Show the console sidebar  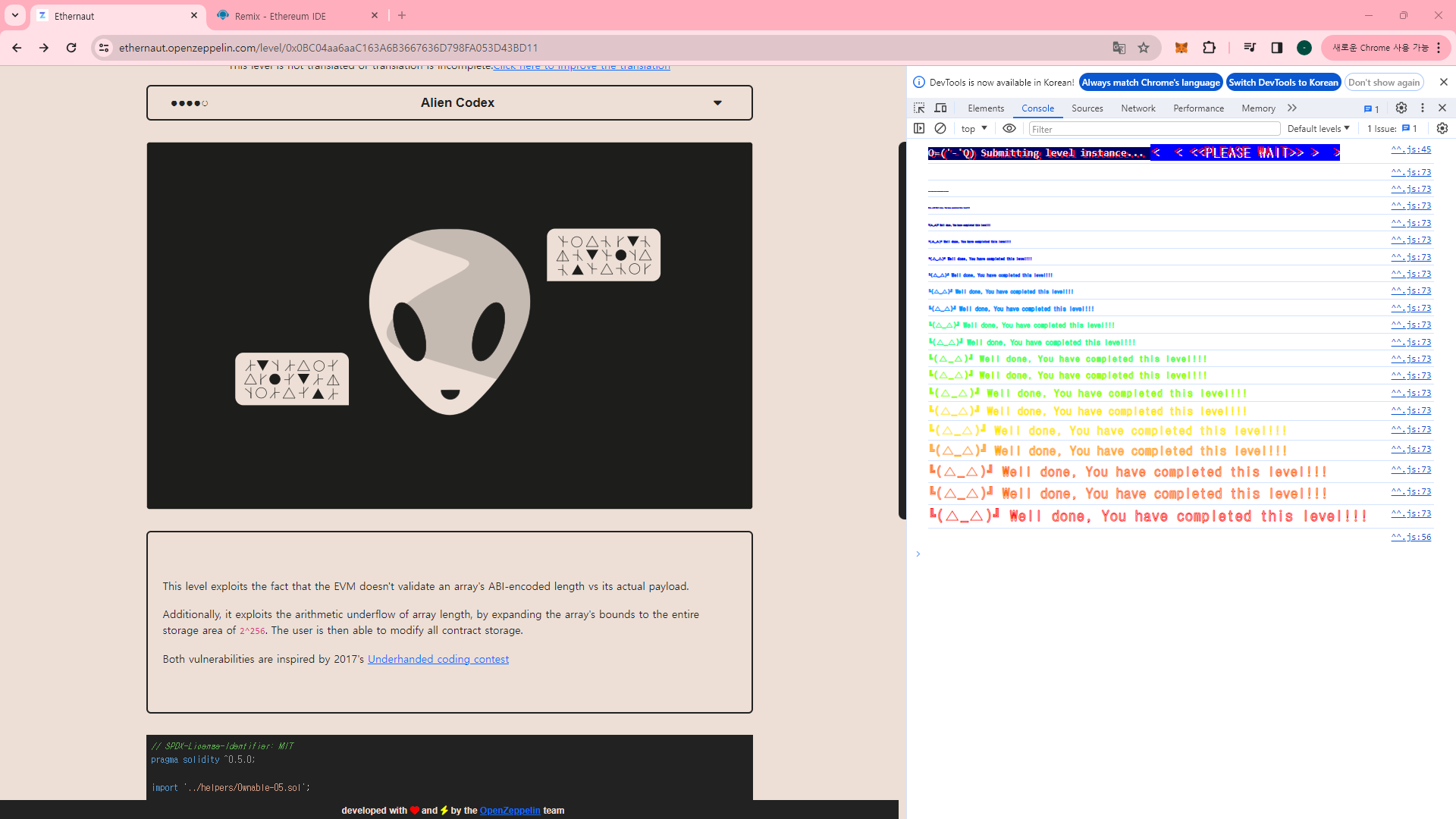click(x=919, y=128)
